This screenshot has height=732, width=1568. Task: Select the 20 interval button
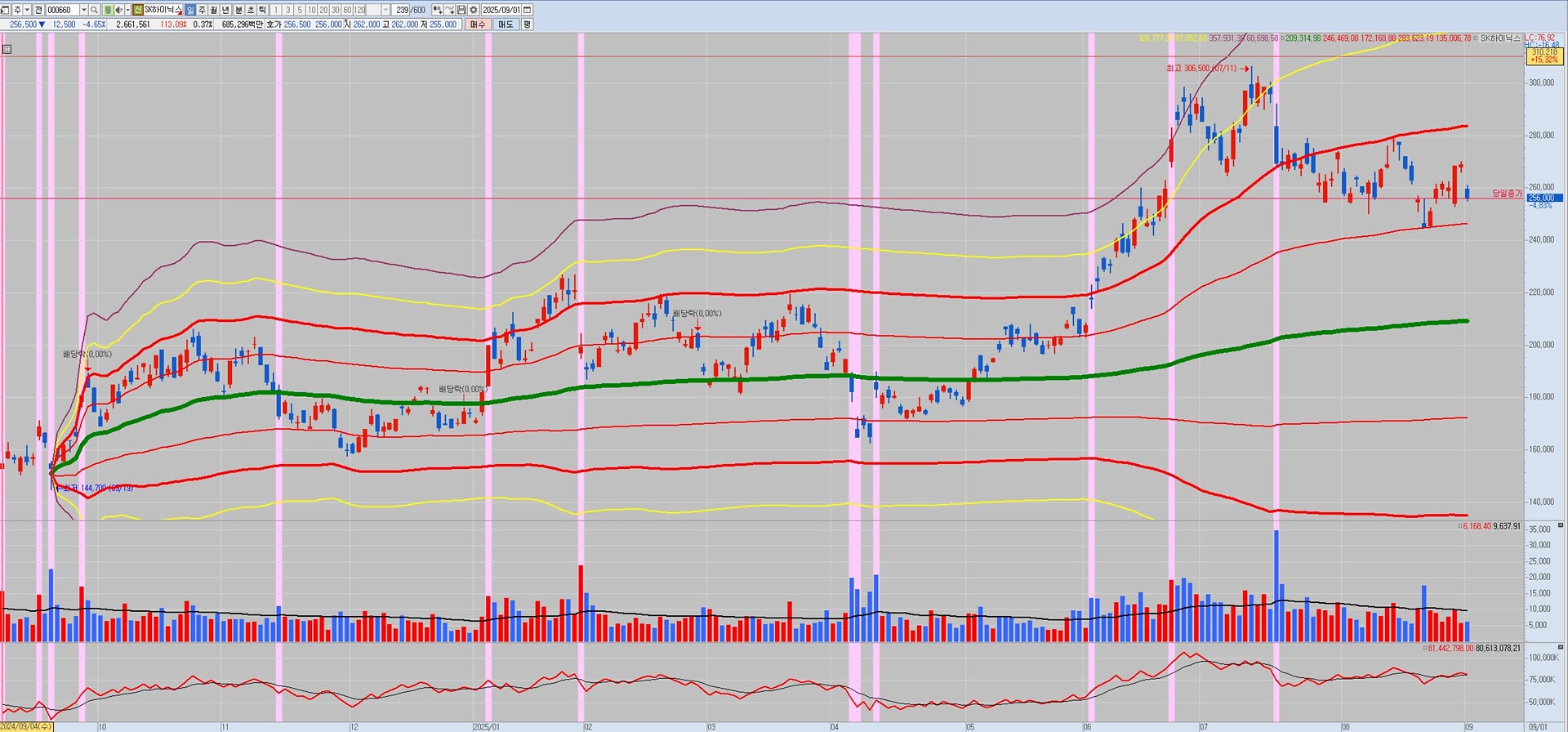(324, 10)
